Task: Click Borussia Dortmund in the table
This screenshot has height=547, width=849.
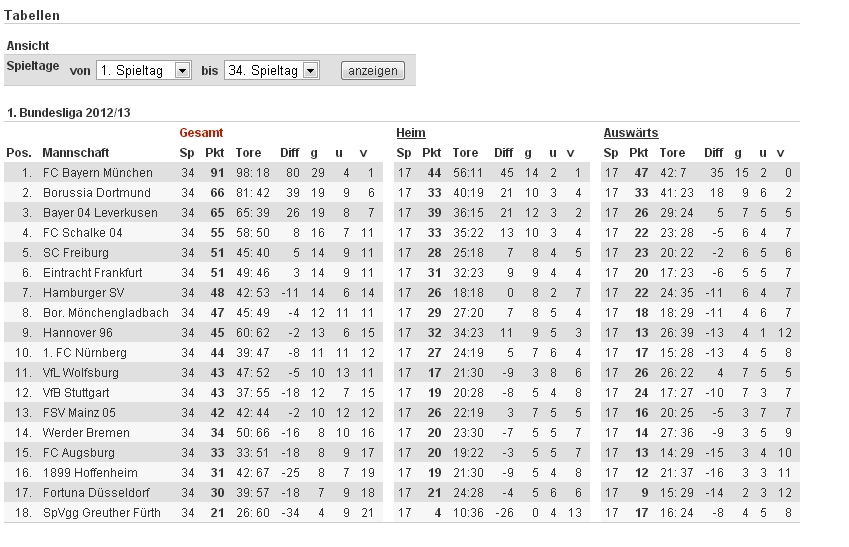Action: click(x=96, y=193)
